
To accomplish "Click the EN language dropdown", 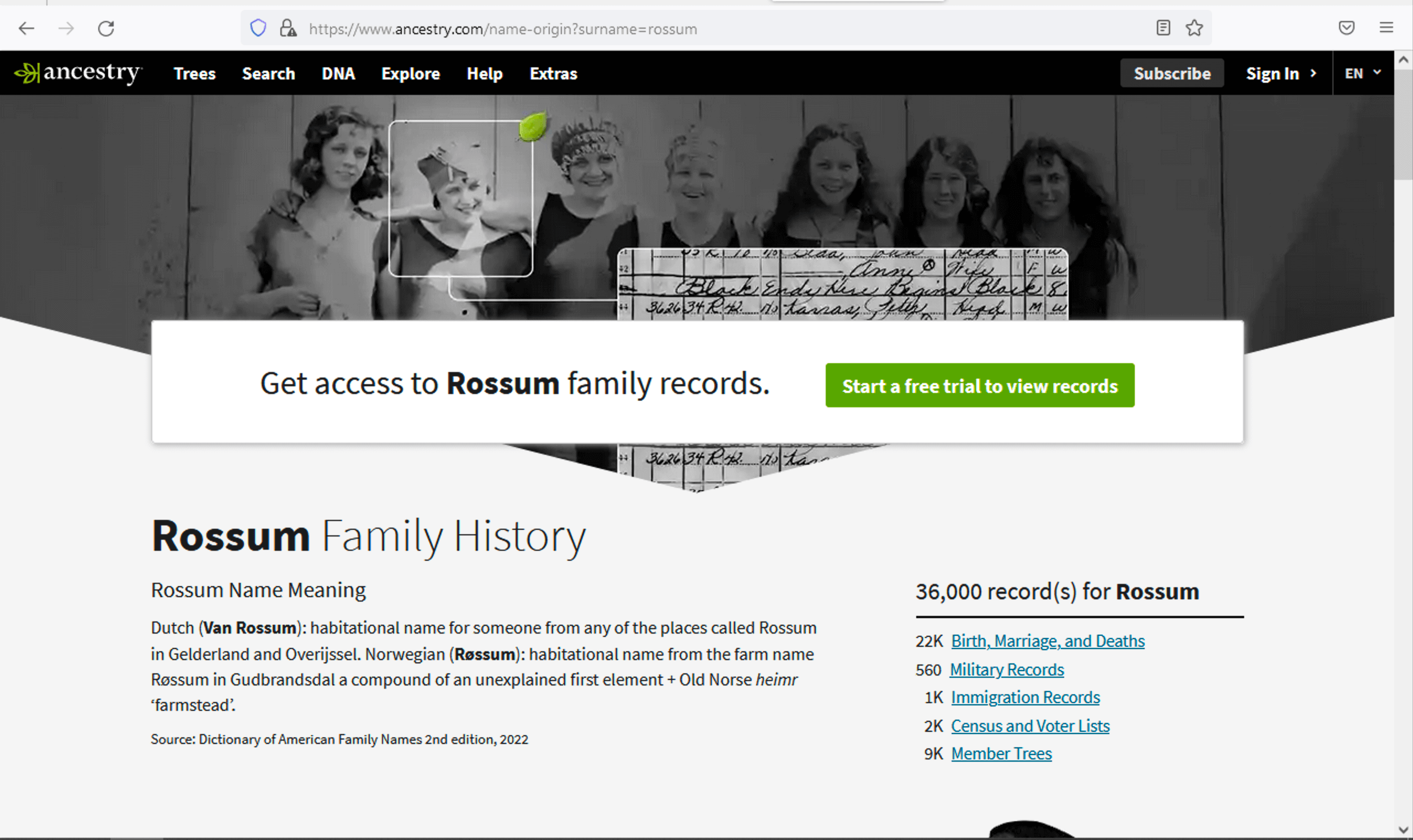I will pos(1363,72).
